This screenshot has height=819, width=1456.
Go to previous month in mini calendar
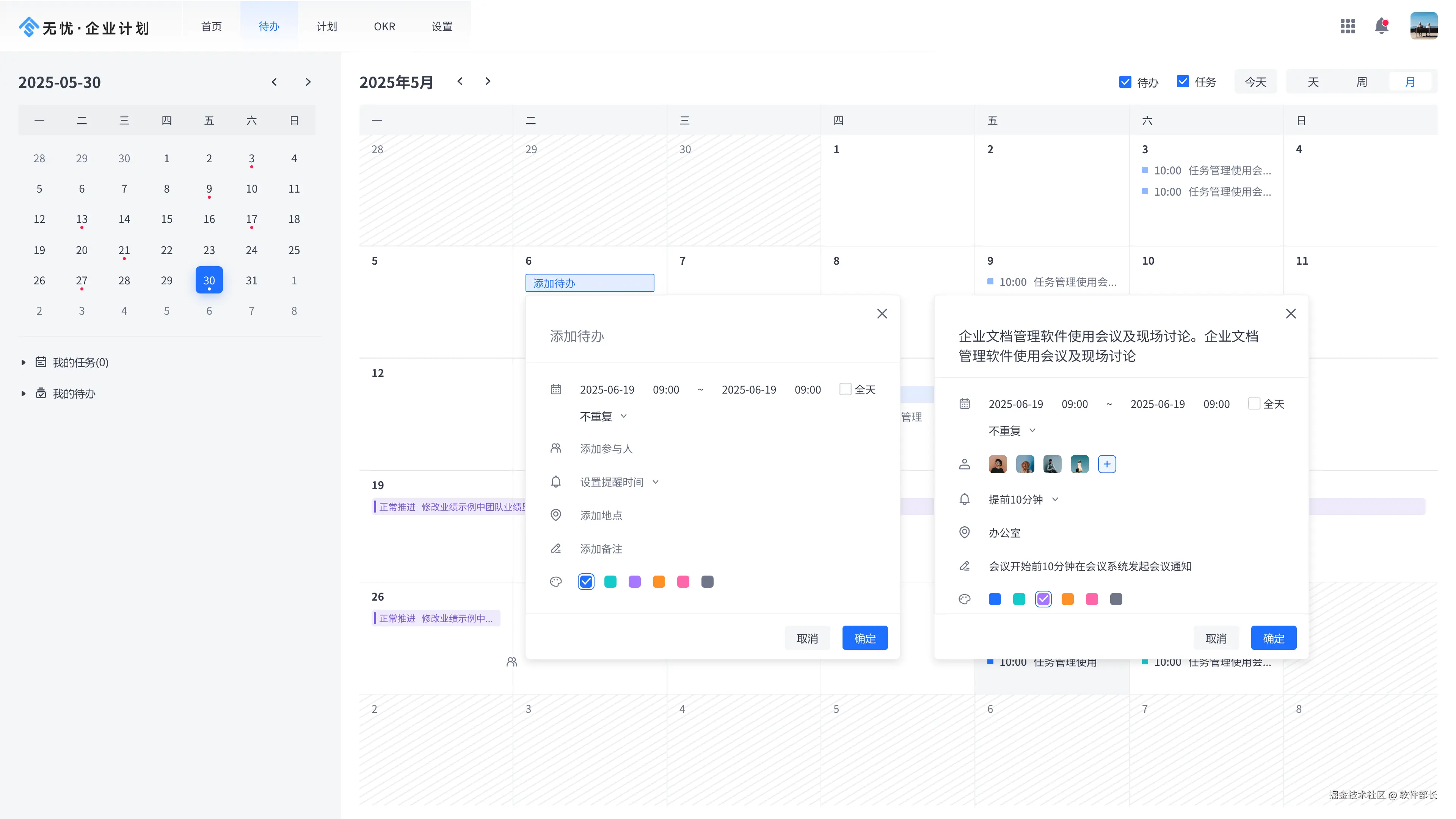click(274, 82)
